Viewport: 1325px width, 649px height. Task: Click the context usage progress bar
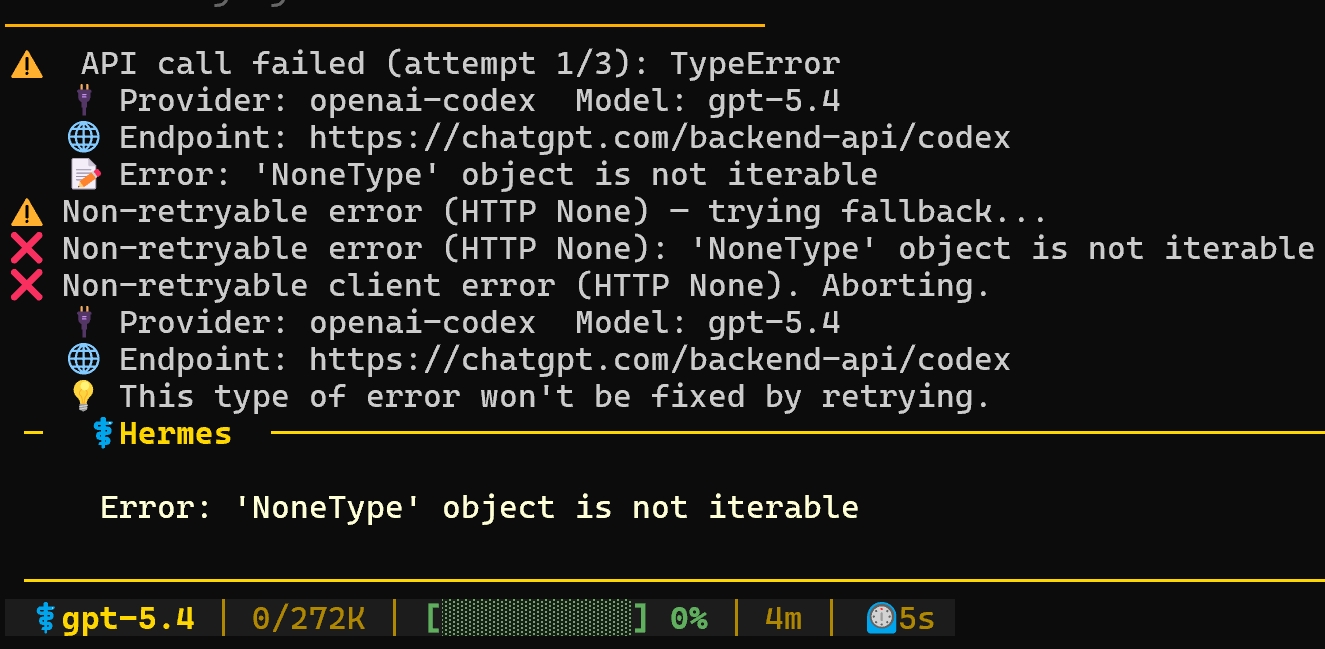[537, 619]
